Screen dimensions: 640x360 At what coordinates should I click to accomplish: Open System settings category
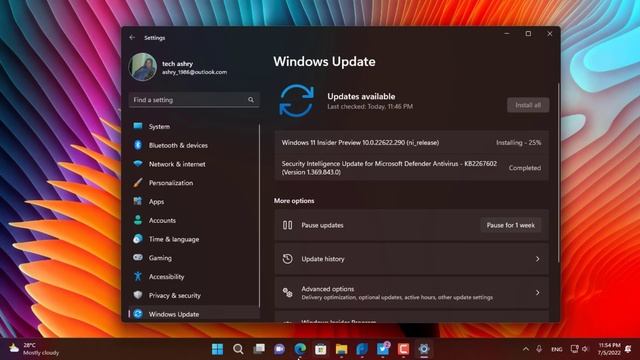click(x=194, y=127)
